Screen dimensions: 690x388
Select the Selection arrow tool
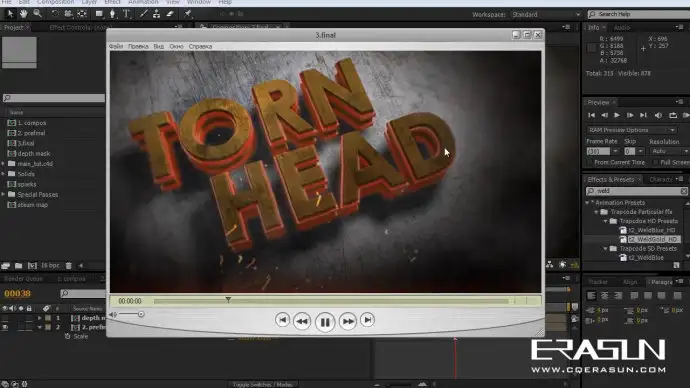tap(10, 14)
